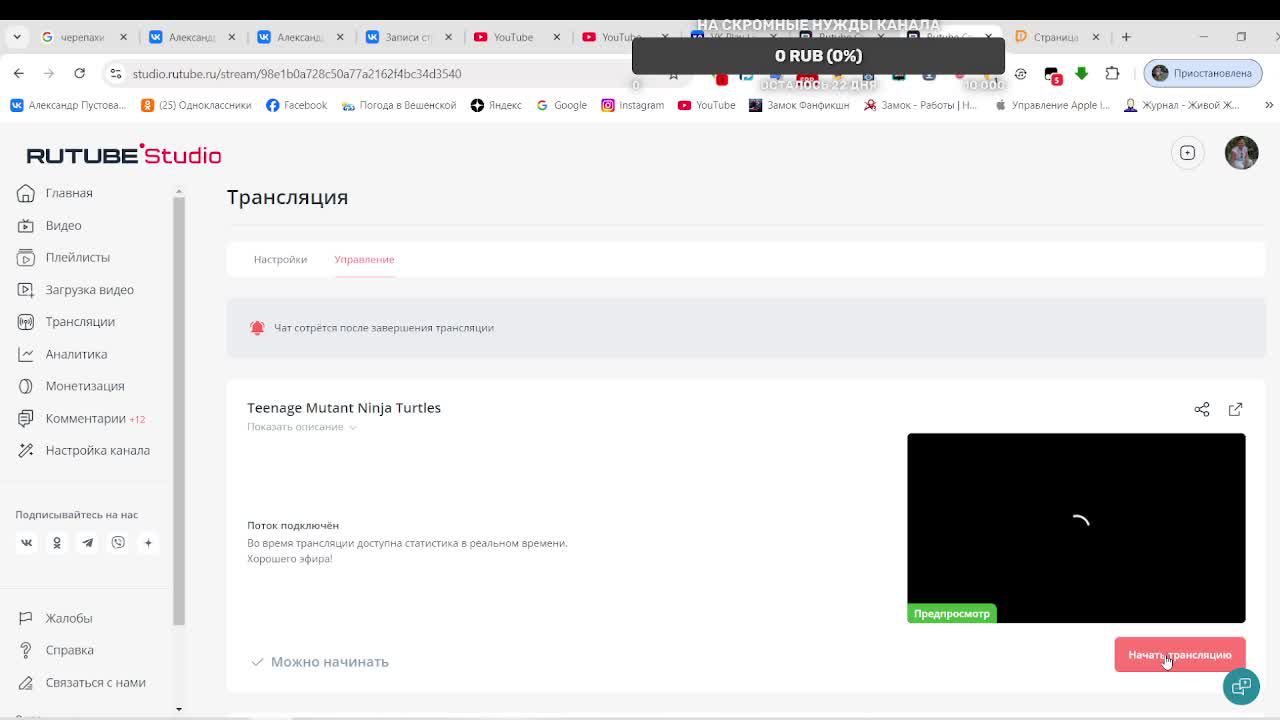Open stream in new window icon
1280x720 pixels.
click(x=1235, y=409)
